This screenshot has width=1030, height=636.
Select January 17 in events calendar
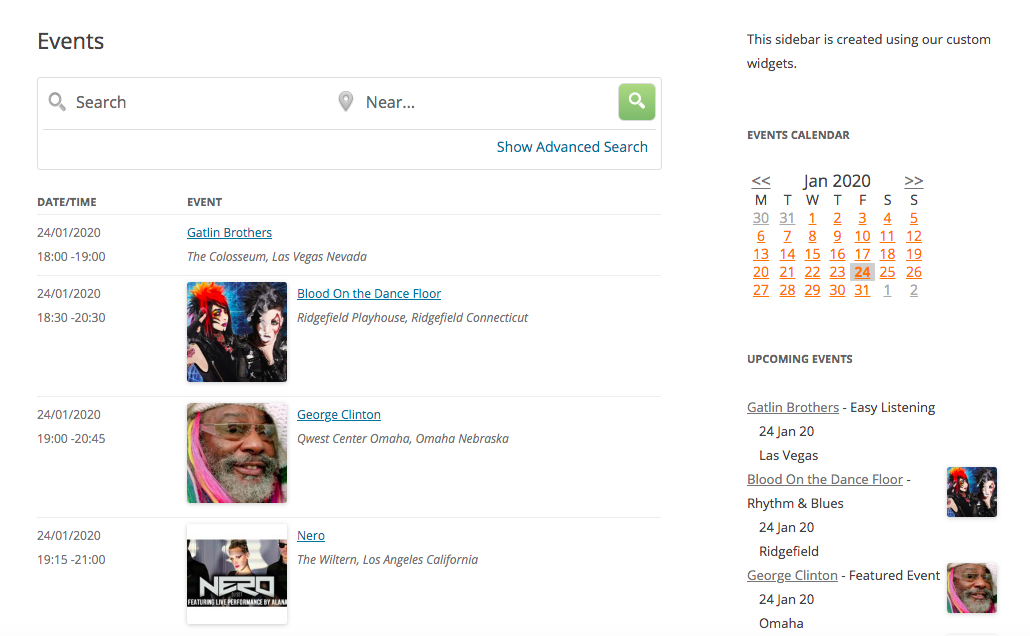pyautogui.click(x=862, y=254)
